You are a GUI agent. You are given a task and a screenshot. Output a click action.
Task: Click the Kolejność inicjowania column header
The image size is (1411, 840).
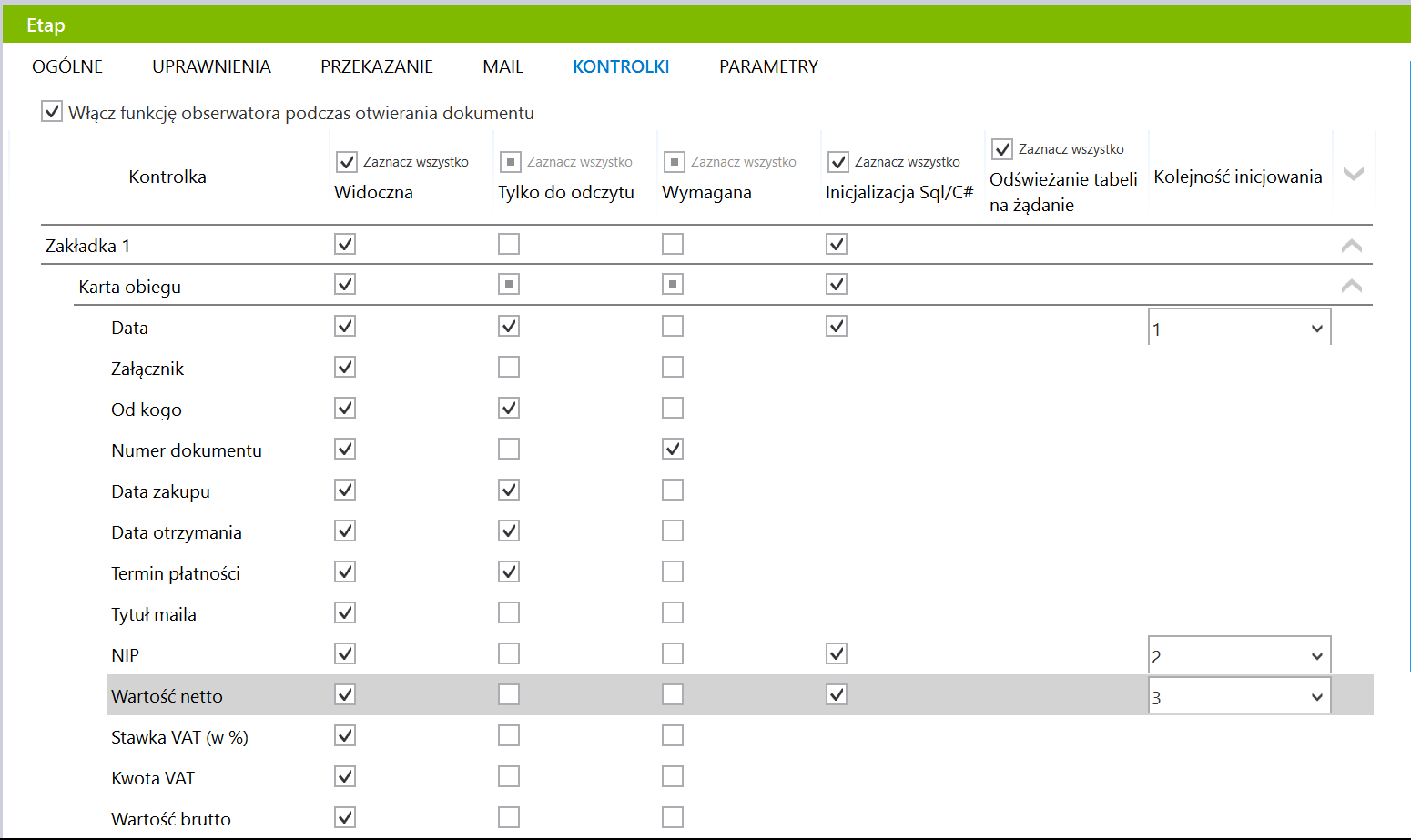pyautogui.click(x=1238, y=177)
